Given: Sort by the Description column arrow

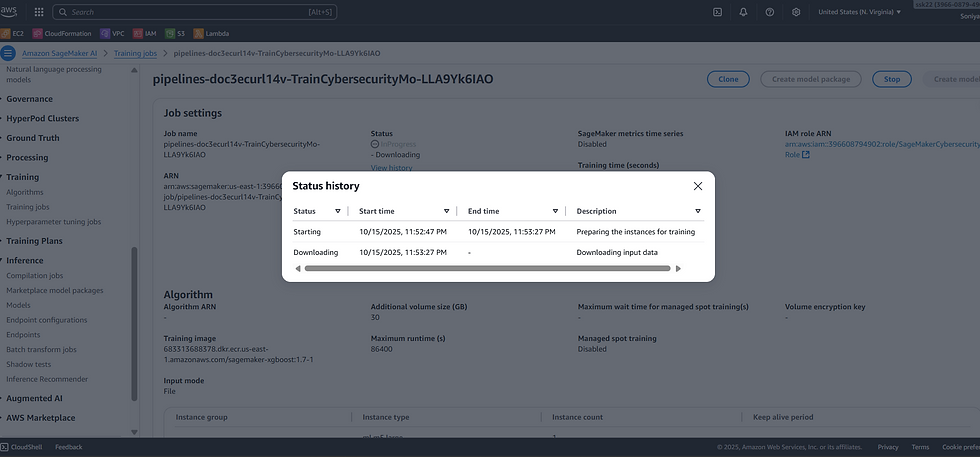Looking at the screenshot, I should (698, 211).
